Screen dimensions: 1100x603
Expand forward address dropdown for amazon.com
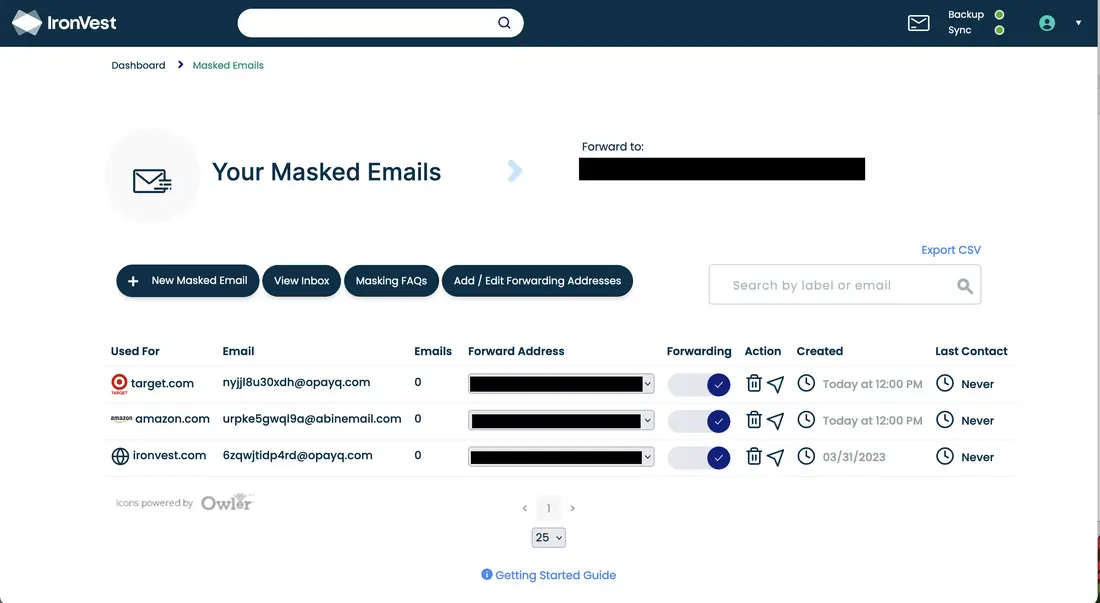click(561, 421)
